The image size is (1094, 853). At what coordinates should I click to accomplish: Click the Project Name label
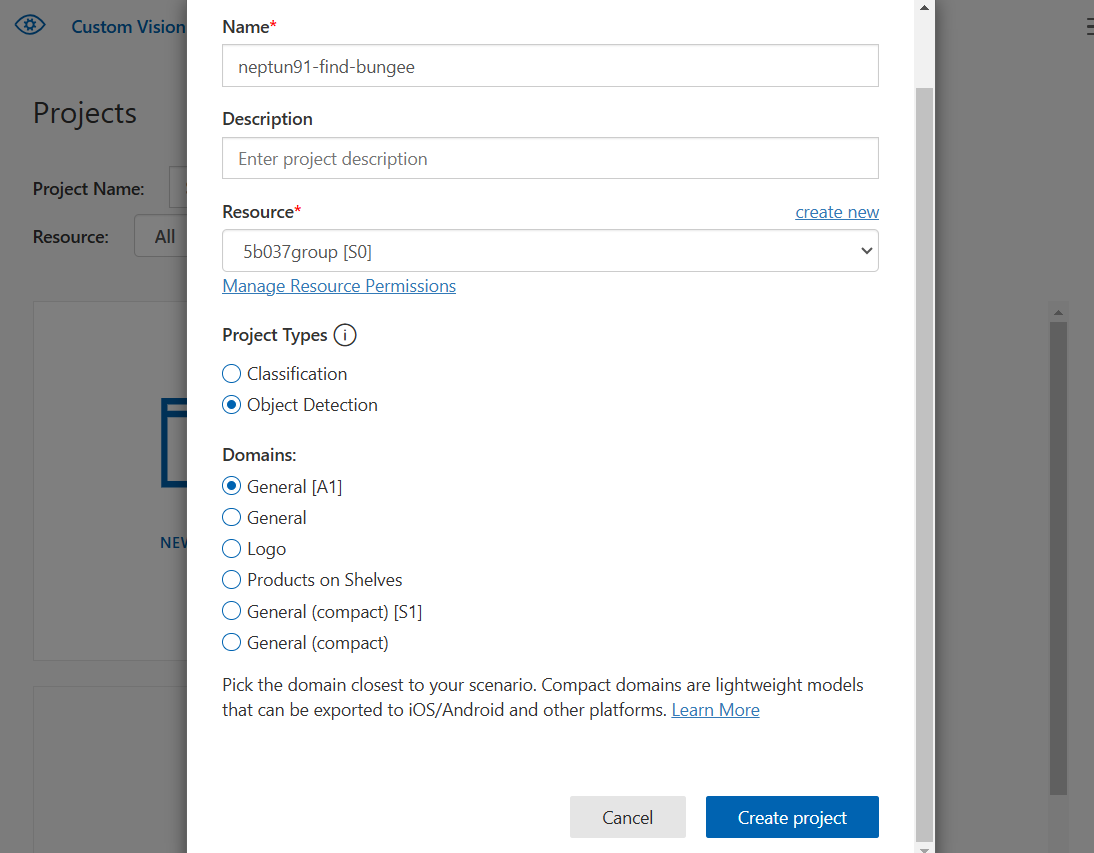(x=89, y=189)
